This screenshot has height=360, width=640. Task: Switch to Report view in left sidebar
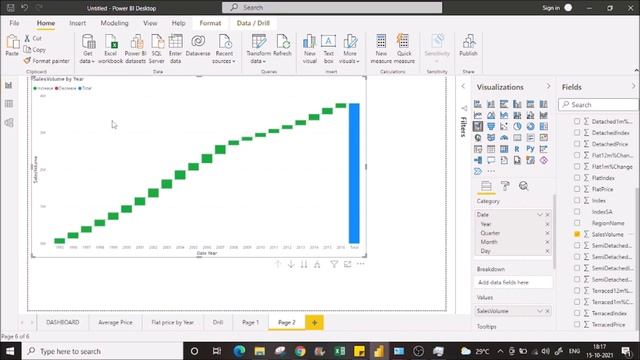[x=9, y=85]
